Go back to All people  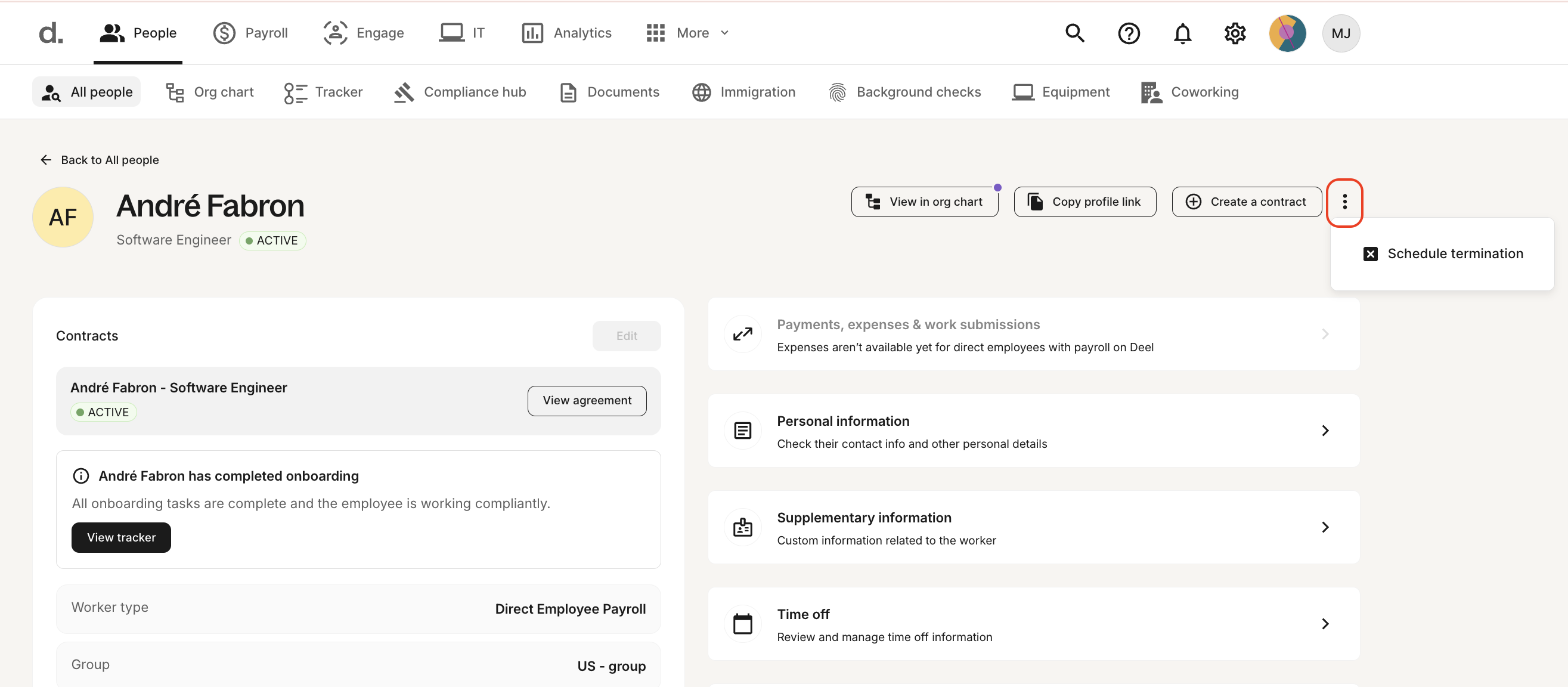pyautogui.click(x=99, y=160)
